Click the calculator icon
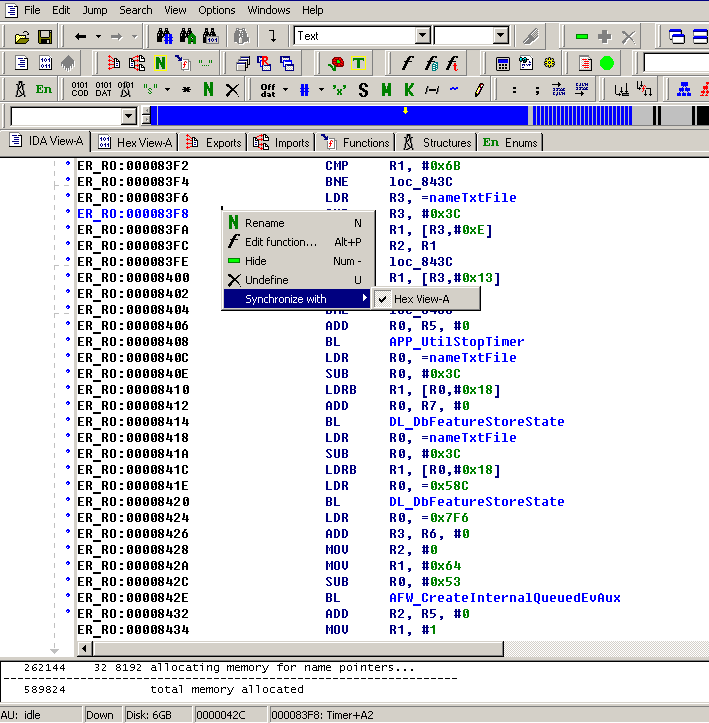The width and height of the screenshot is (709, 723). pos(502,63)
